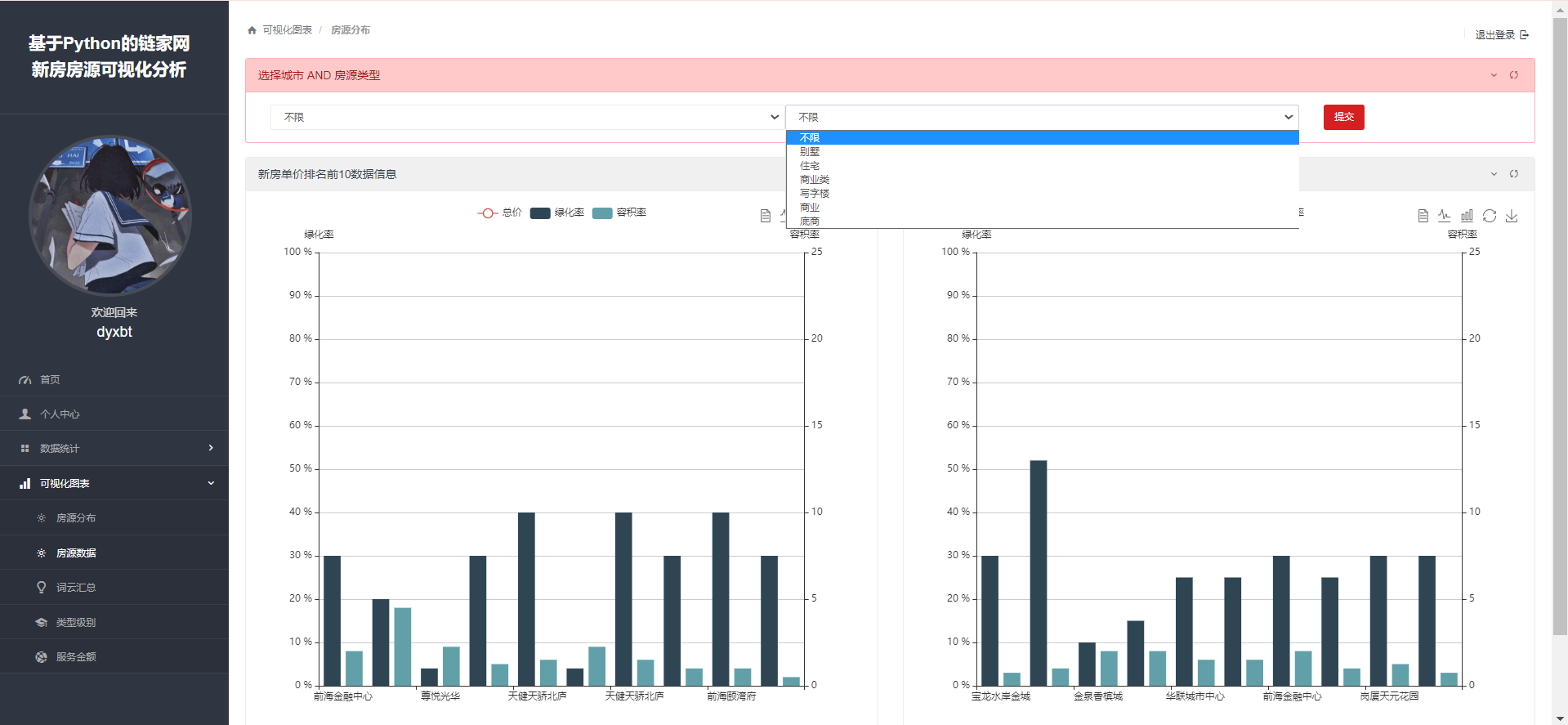Screen dimensions: 1568x725
Task: Click the 前海颐湾府 axis label
Action: tap(731, 696)
